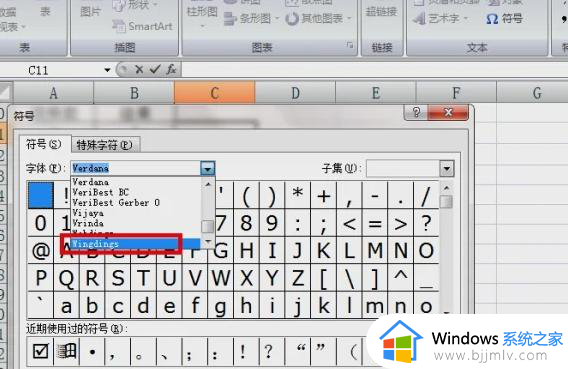
Task: Select Wingdings in font list
Action: 135,244
